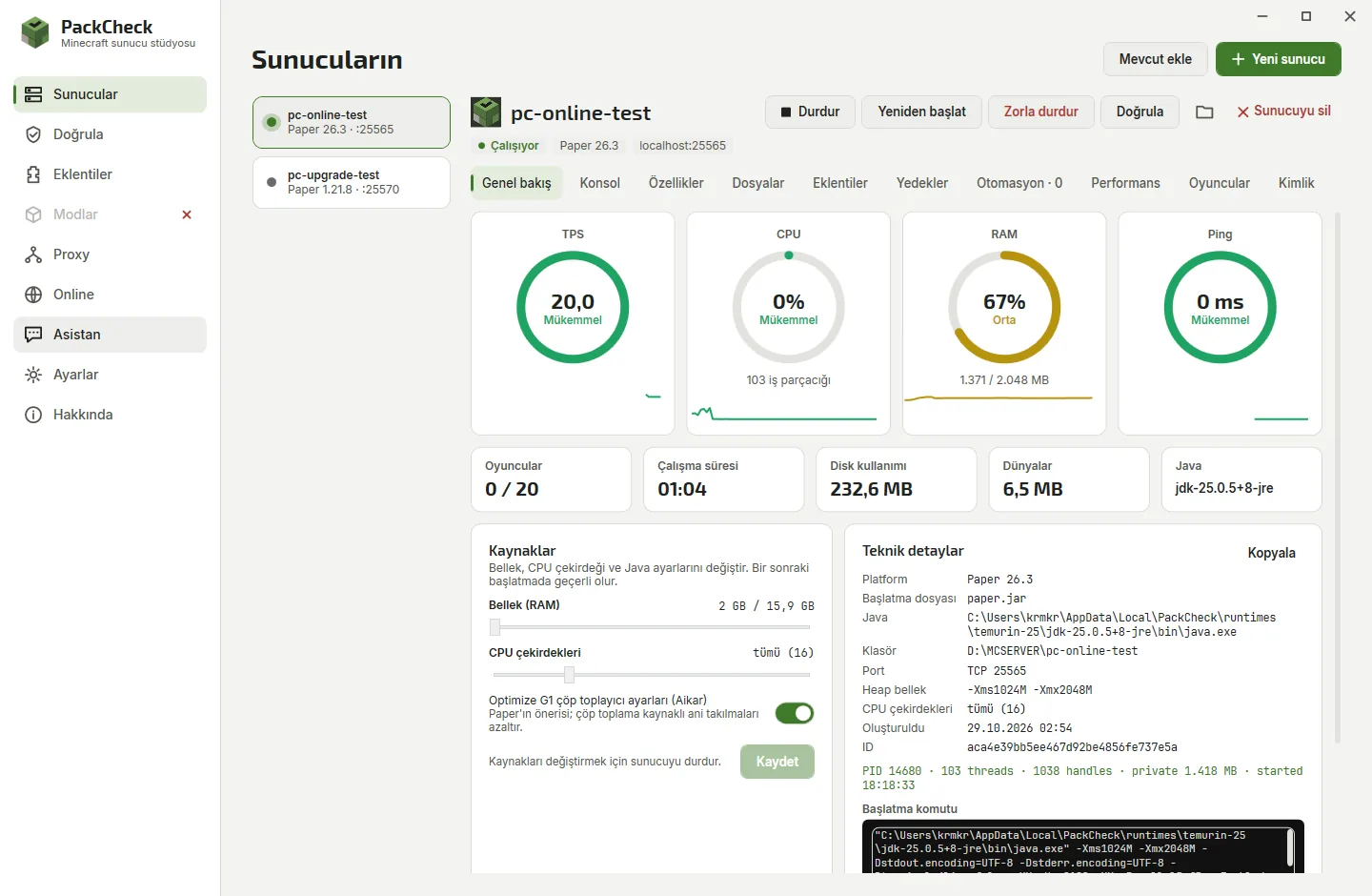The height and width of the screenshot is (896, 1372).
Task: Open the Özellikler tab
Action: [676, 183]
